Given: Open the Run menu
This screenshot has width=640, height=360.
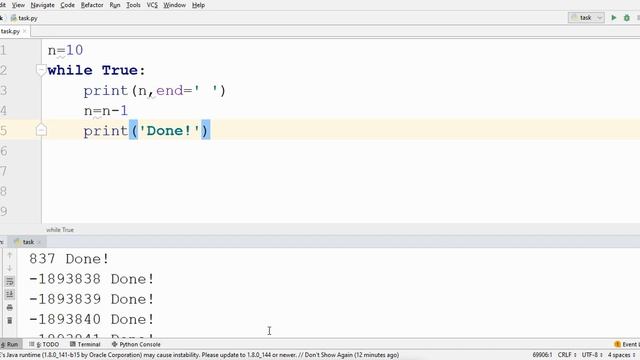Looking at the screenshot, I should [x=115, y=5].
